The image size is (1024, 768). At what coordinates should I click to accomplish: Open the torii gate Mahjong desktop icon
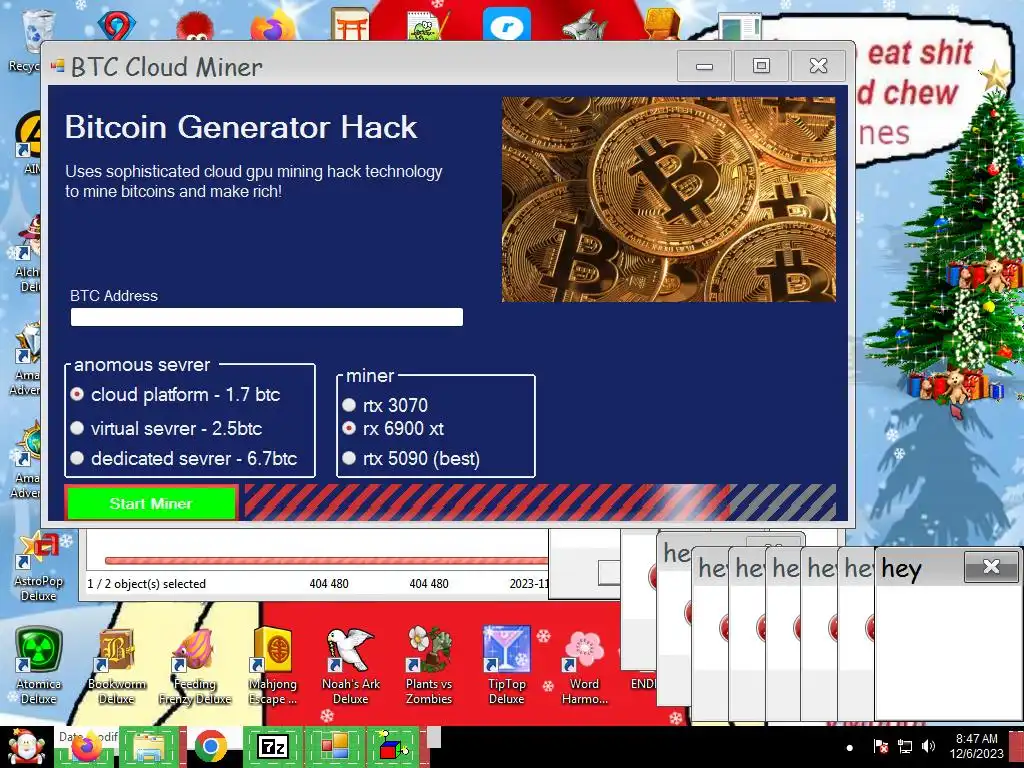pyautogui.click(x=350, y=24)
